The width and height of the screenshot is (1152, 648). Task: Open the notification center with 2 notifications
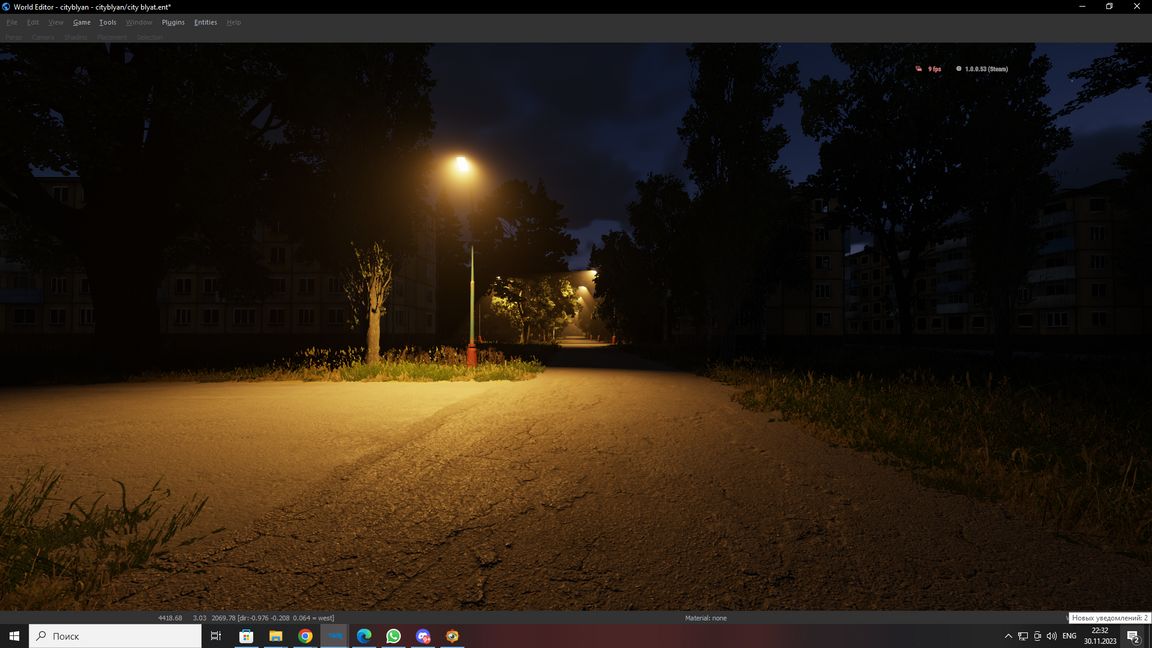pyautogui.click(x=1134, y=636)
